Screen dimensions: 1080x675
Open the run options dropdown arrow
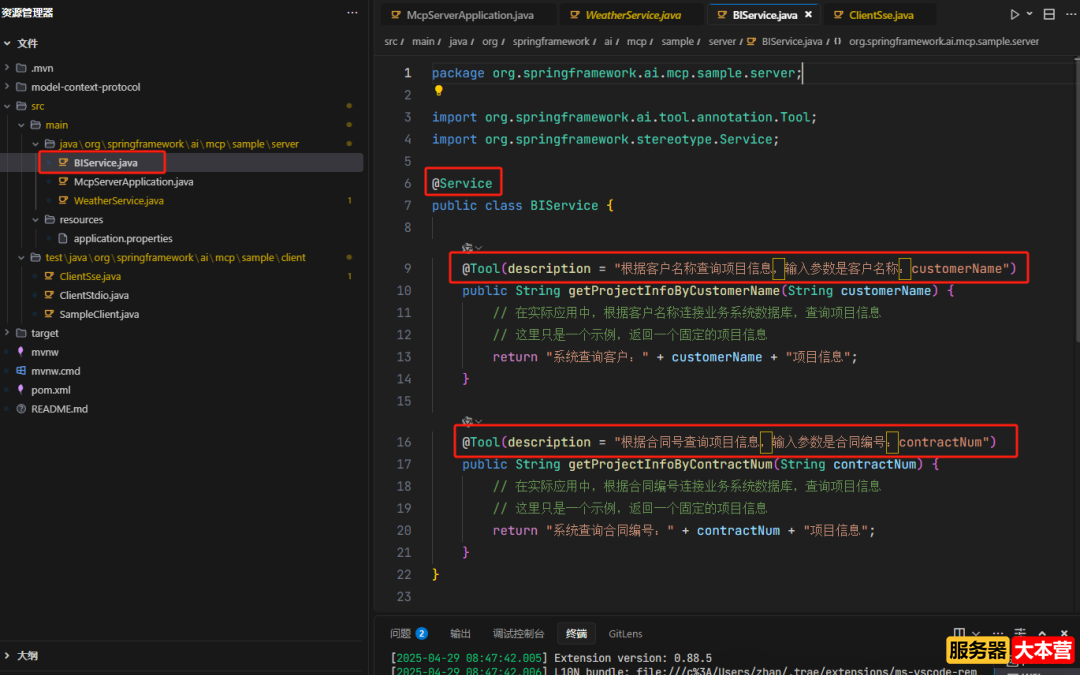(1030, 14)
